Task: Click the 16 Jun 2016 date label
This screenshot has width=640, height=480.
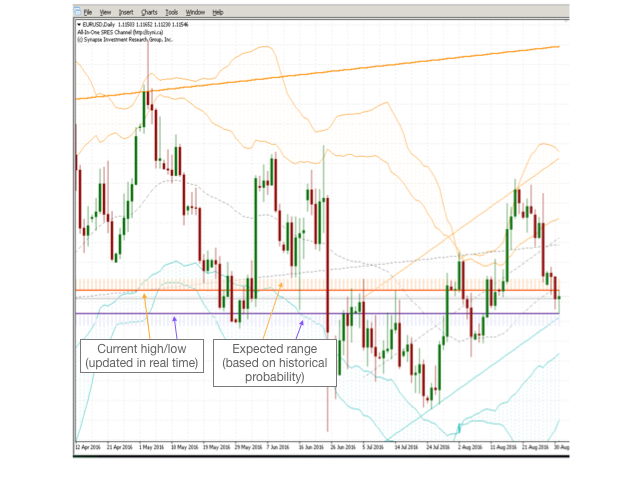Action: 311,447
